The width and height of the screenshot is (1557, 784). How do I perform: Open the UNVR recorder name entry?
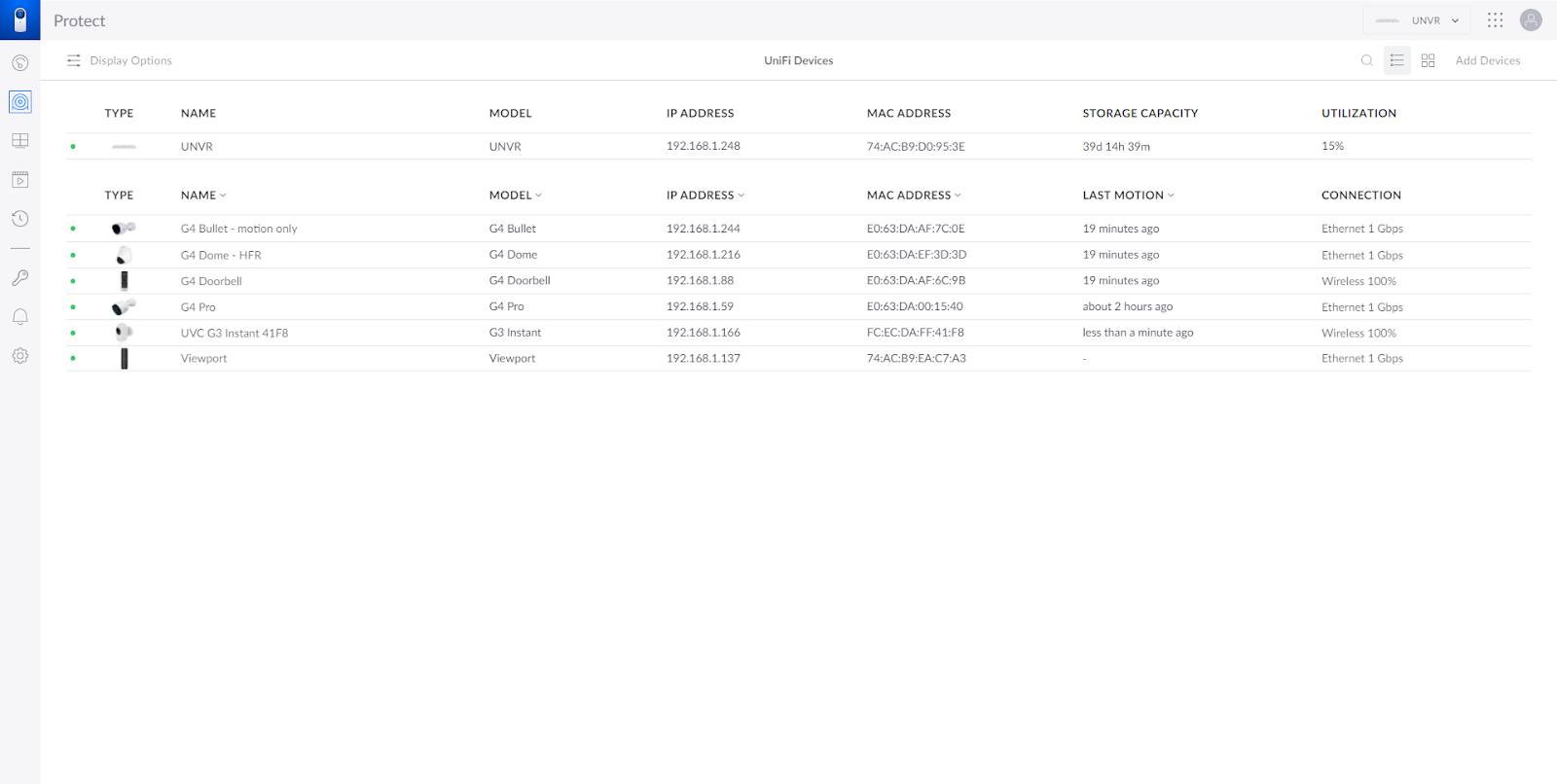coord(197,147)
